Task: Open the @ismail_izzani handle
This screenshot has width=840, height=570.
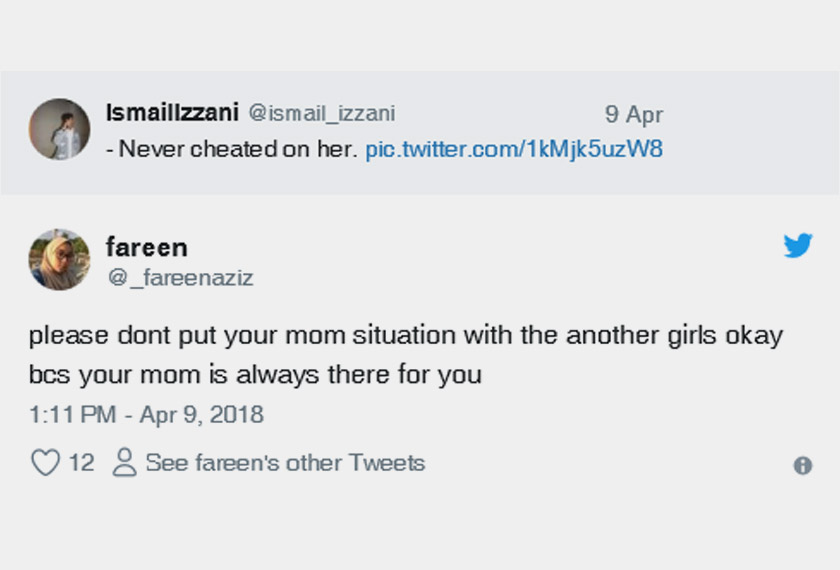Action: tap(321, 114)
